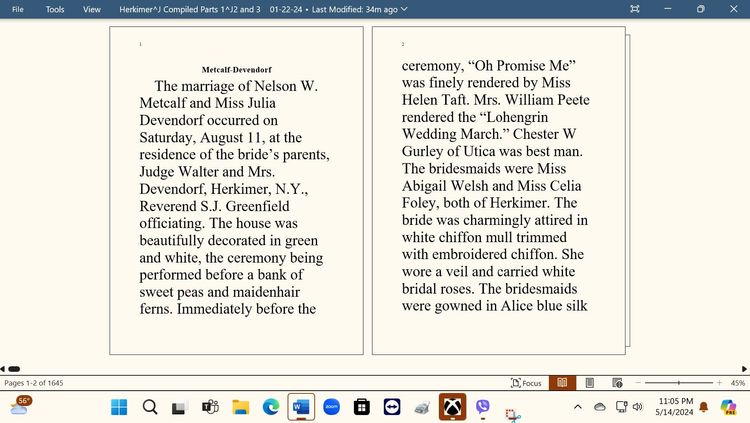
Task: Open TeamViewer from the taskbar
Action: click(392, 407)
